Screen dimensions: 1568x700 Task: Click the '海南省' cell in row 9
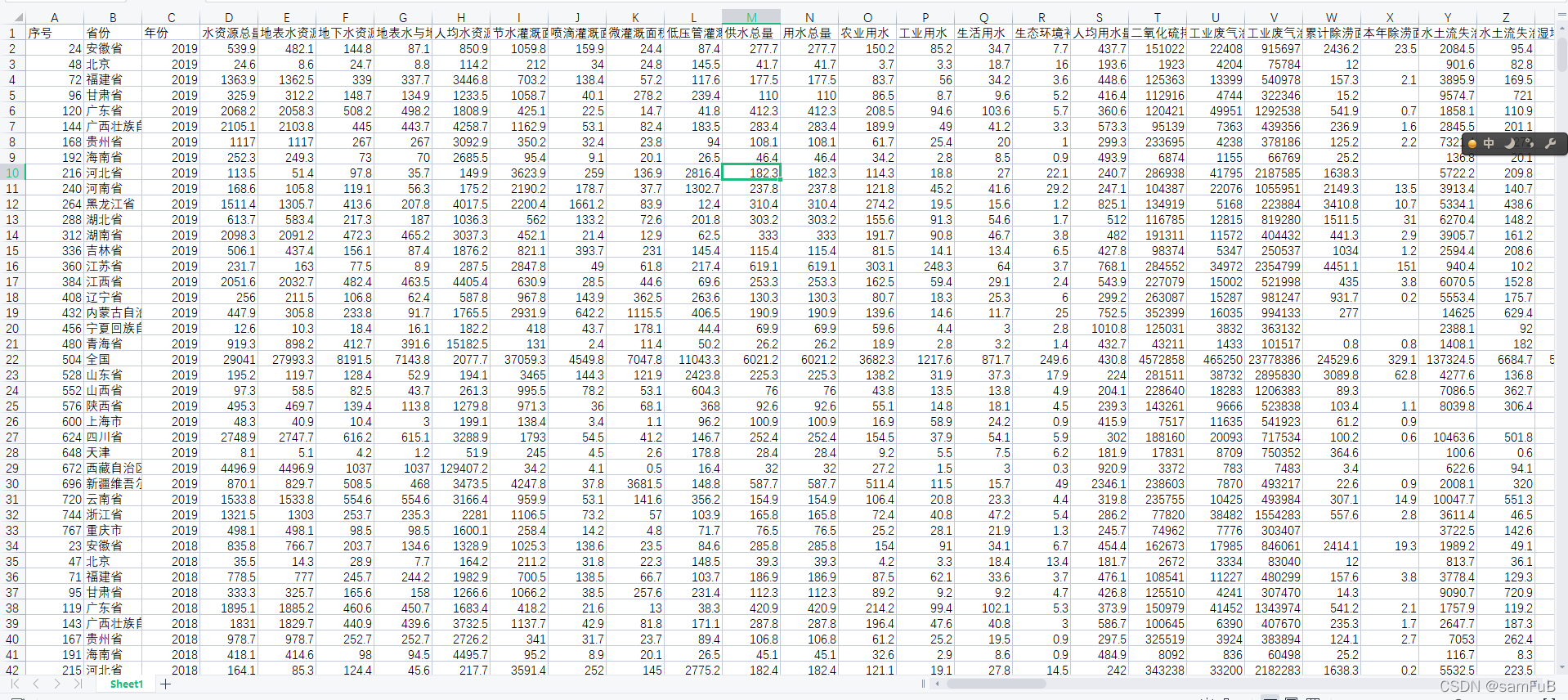pyautogui.click(x=113, y=157)
